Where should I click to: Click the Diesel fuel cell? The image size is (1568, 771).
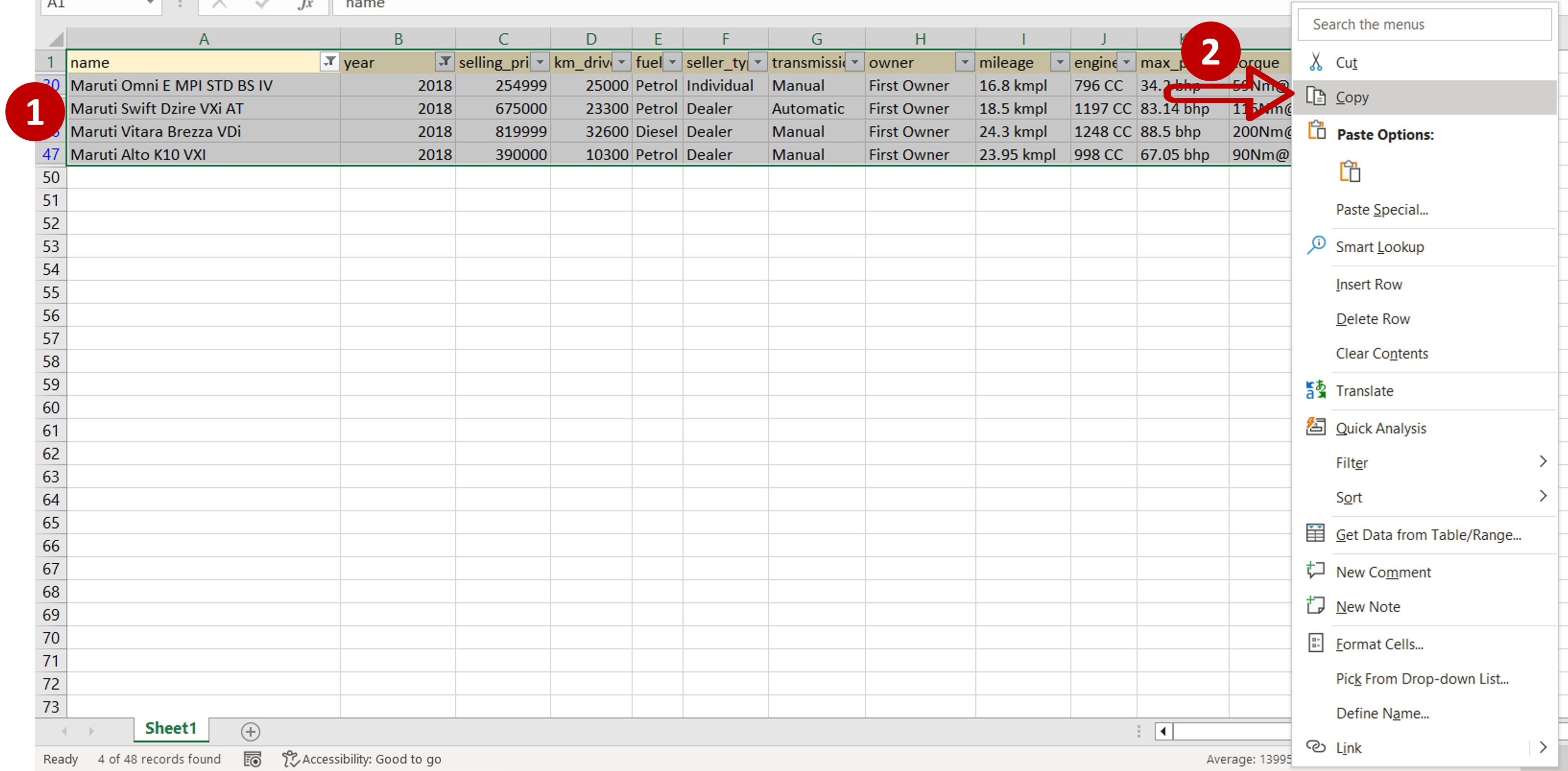point(657,132)
